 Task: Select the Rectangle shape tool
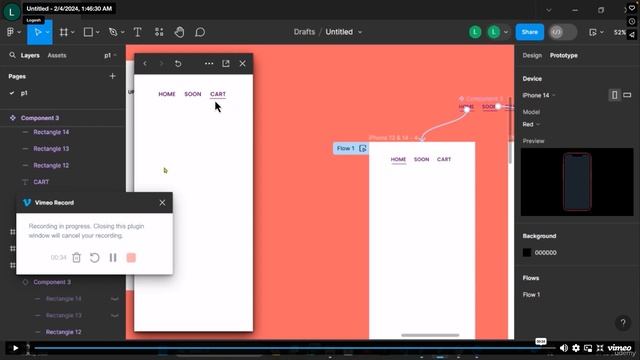[x=88, y=32]
